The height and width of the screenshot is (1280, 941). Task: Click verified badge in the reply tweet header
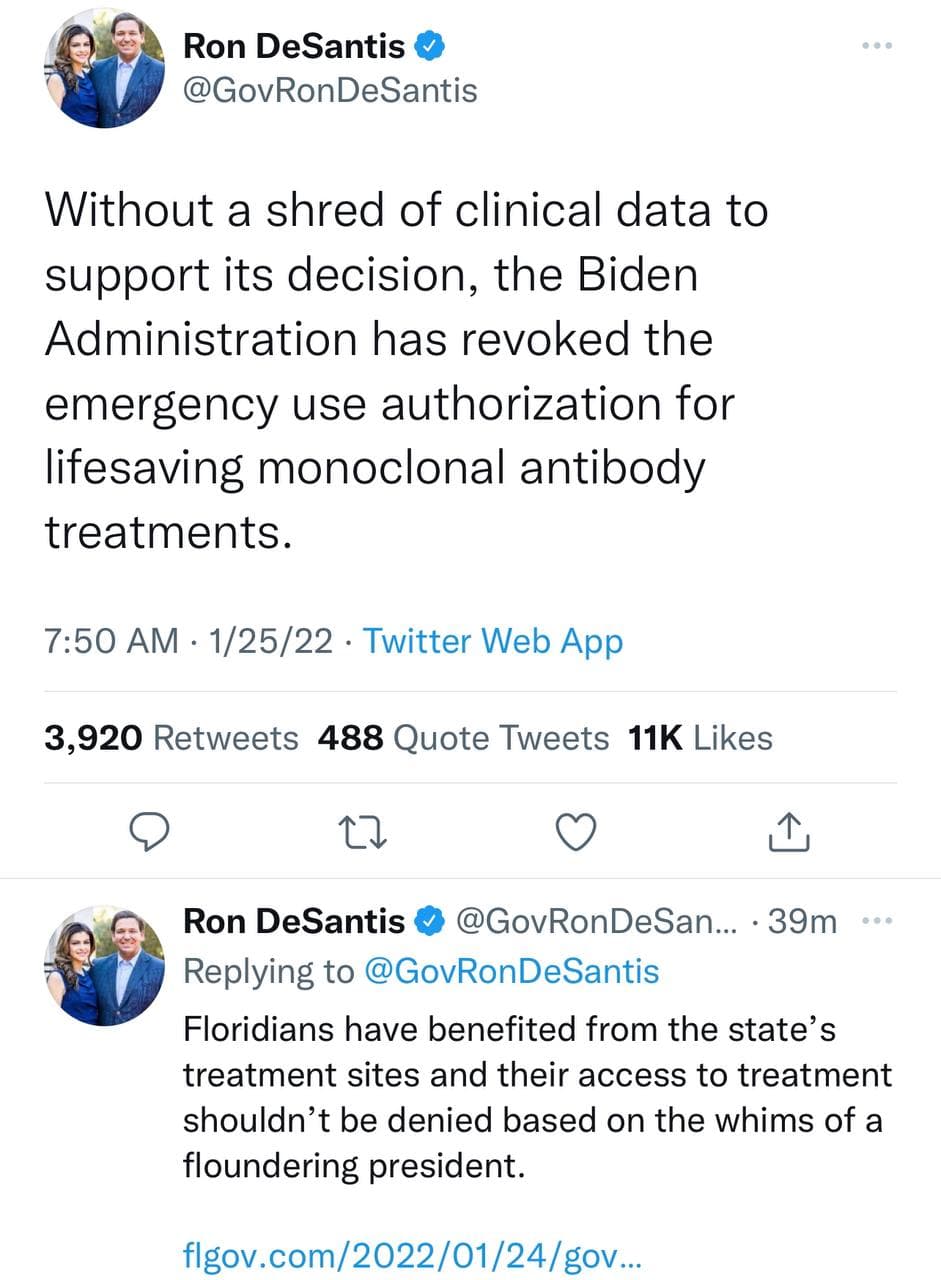(x=430, y=921)
